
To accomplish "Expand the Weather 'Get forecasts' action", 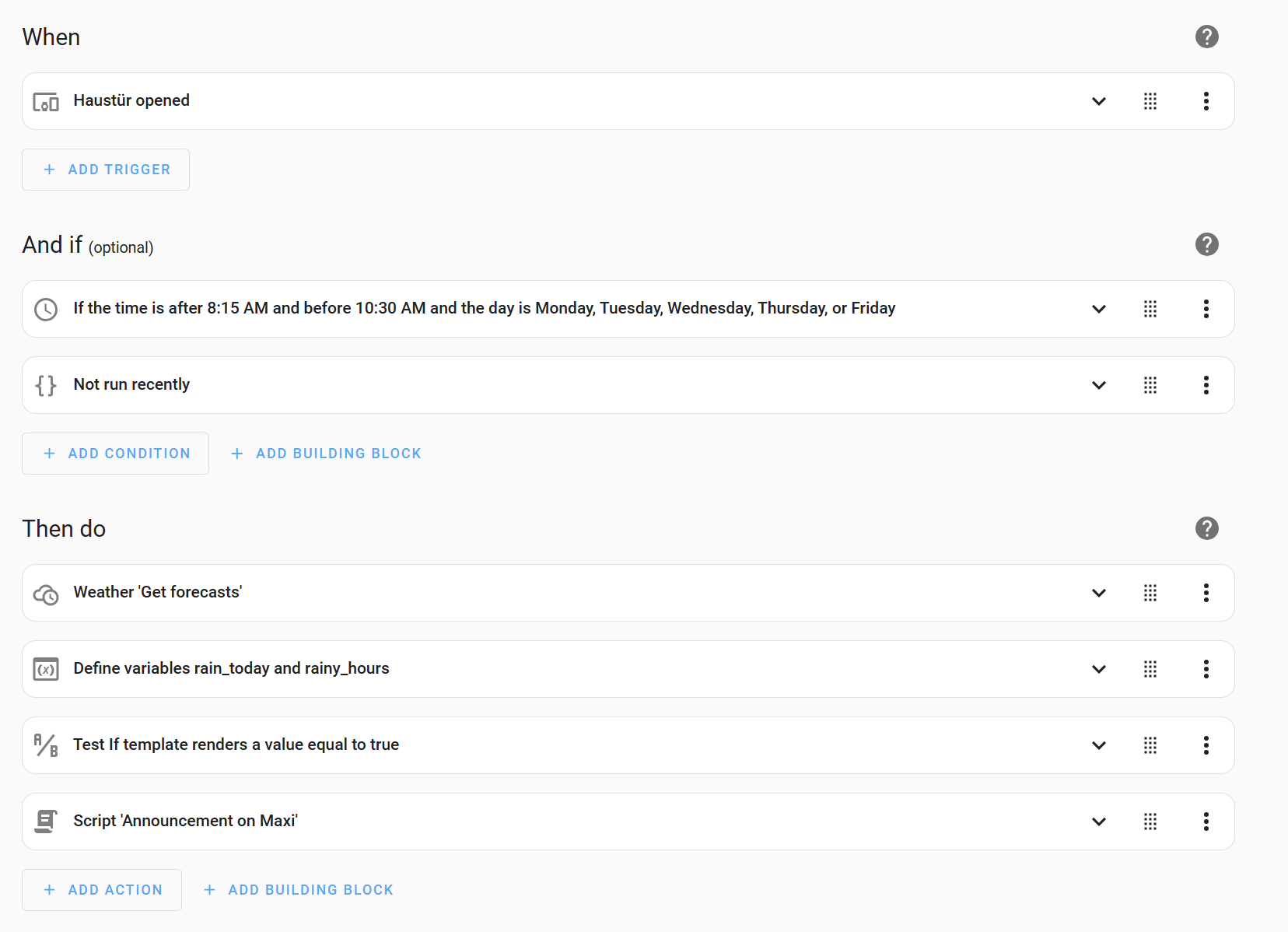I will [1098, 593].
